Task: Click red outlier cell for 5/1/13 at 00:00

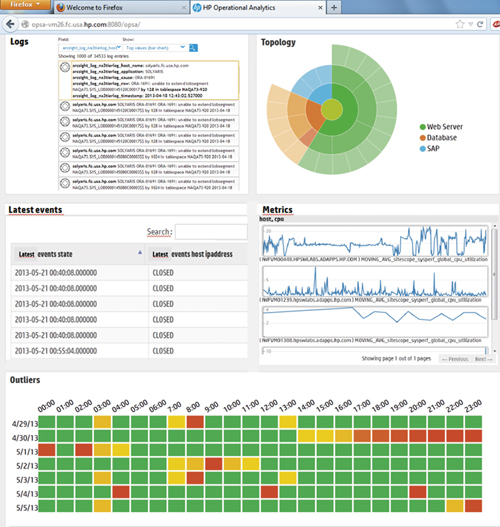Action: coord(47,450)
